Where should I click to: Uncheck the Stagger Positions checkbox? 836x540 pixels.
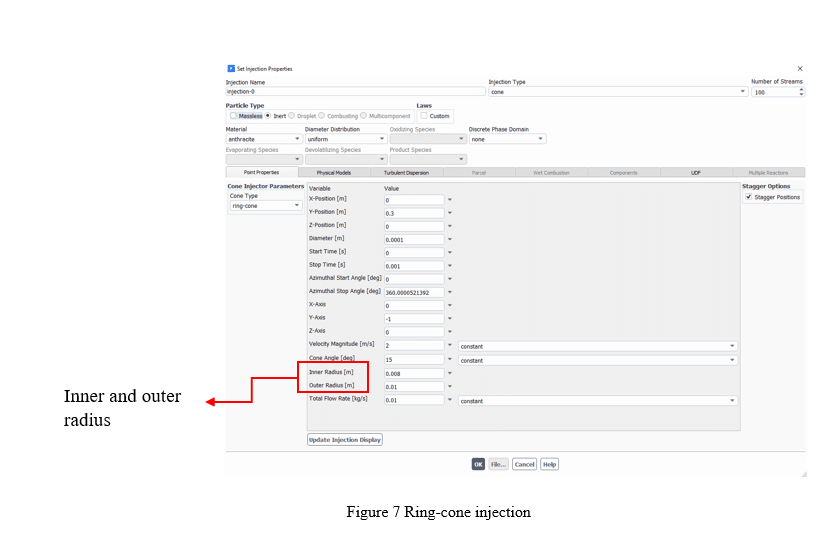pos(749,197)
